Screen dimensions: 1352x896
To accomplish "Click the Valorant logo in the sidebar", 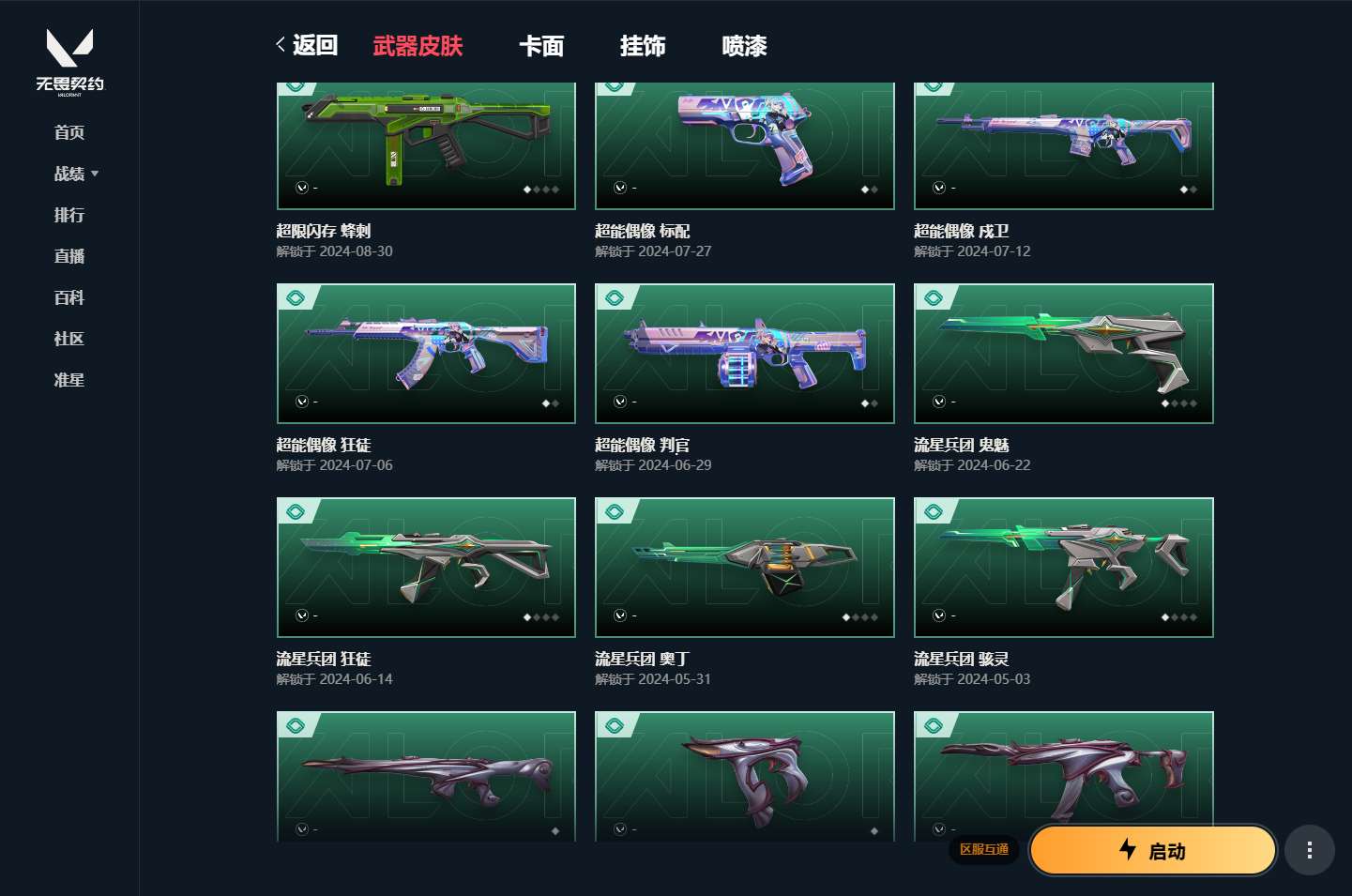I will click(70, 61).
